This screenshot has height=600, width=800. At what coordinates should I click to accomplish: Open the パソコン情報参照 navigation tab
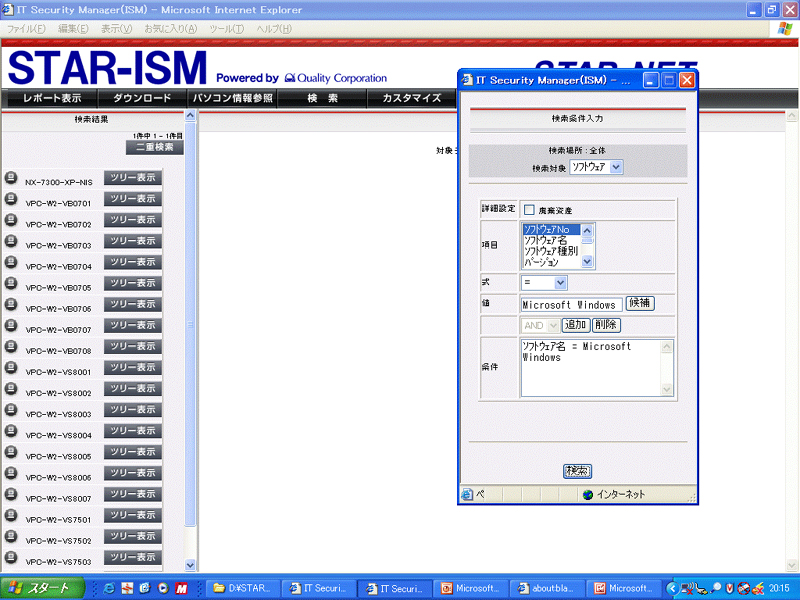tap(232, 98)
